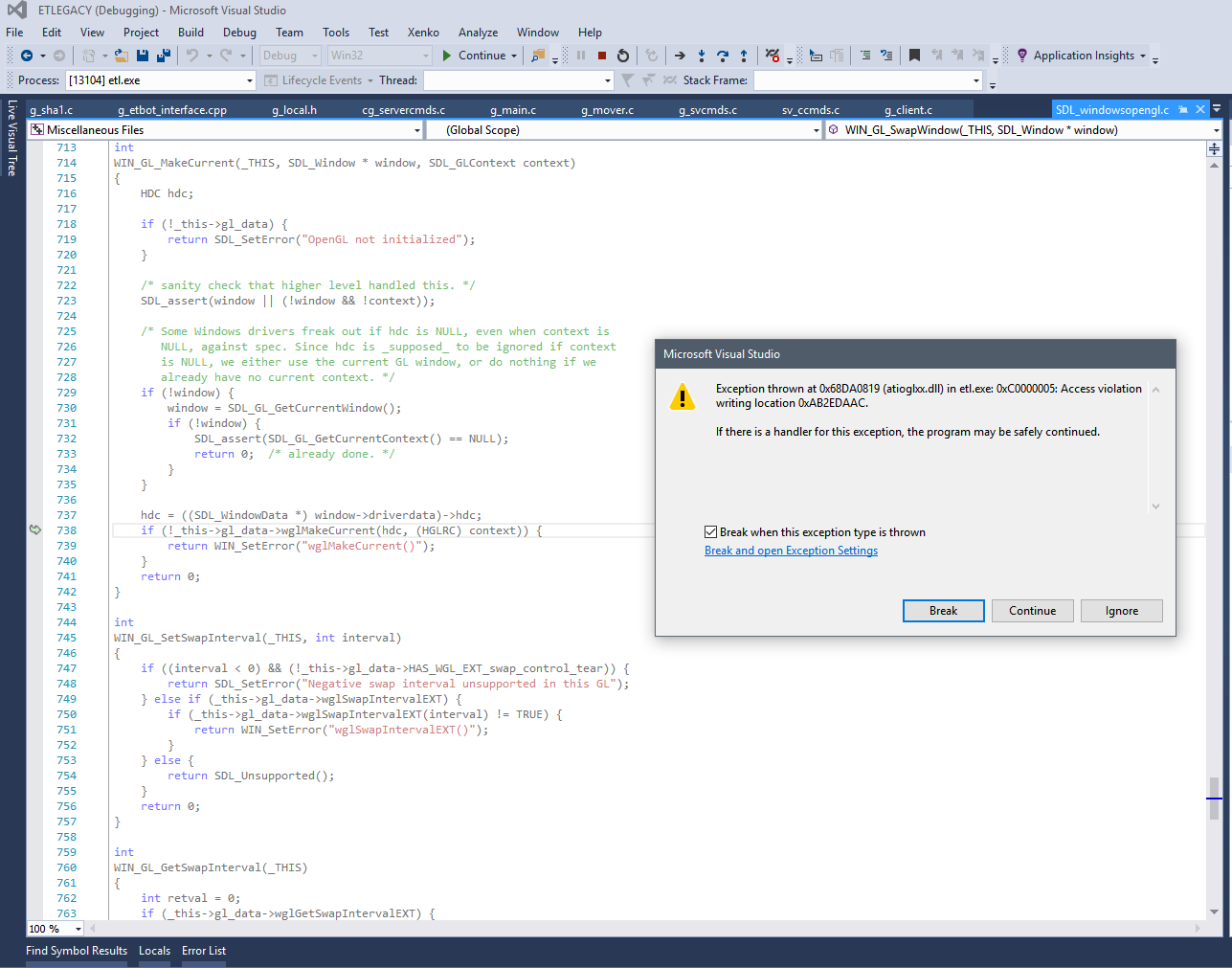Viewport: 1232px width, 968px height.
Task: Click the Application Insights lightbulb icon
Action: click(1022, 56)
